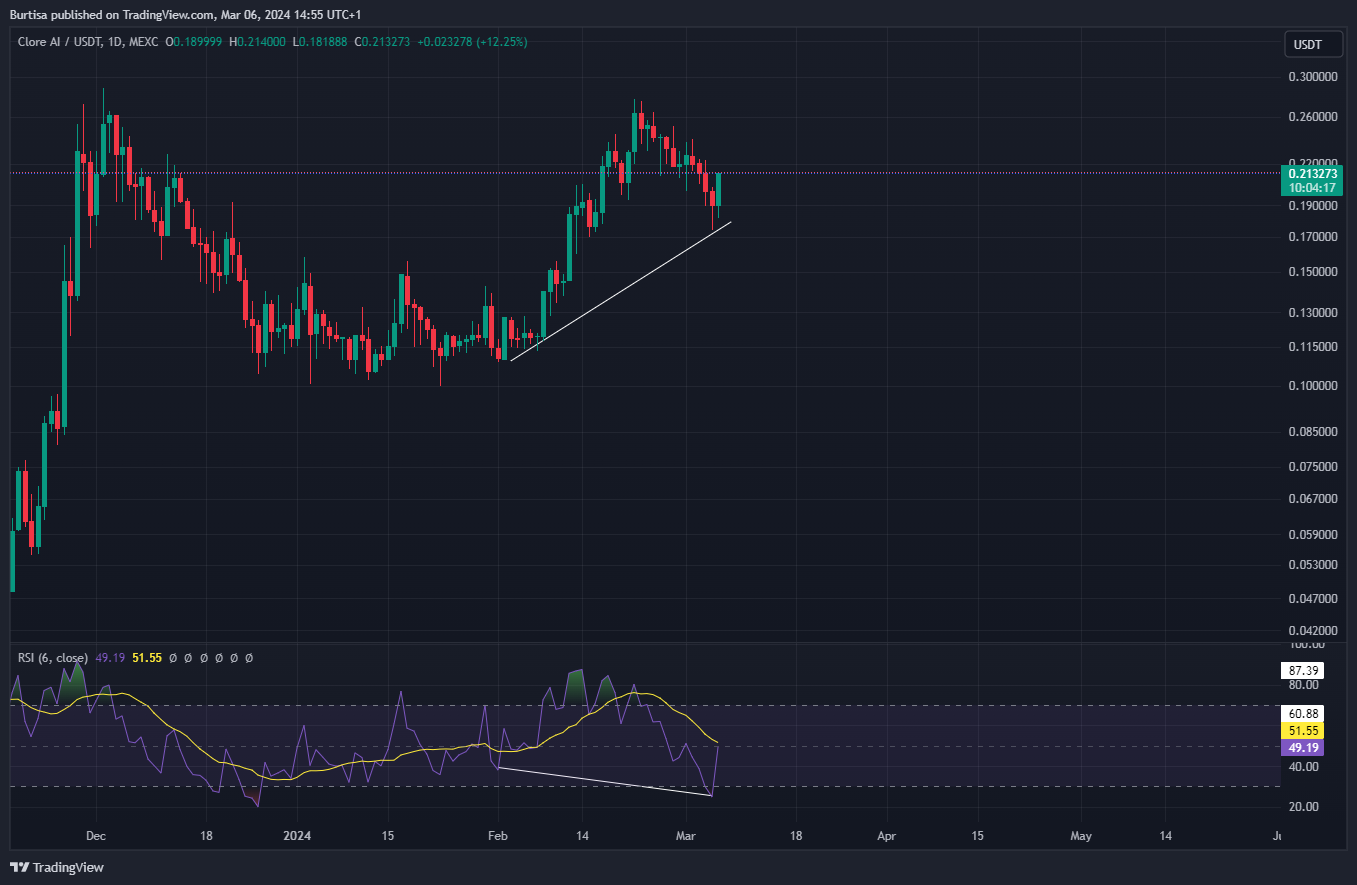Click the 80.00 RSI axis label

tap(1303, 686)
